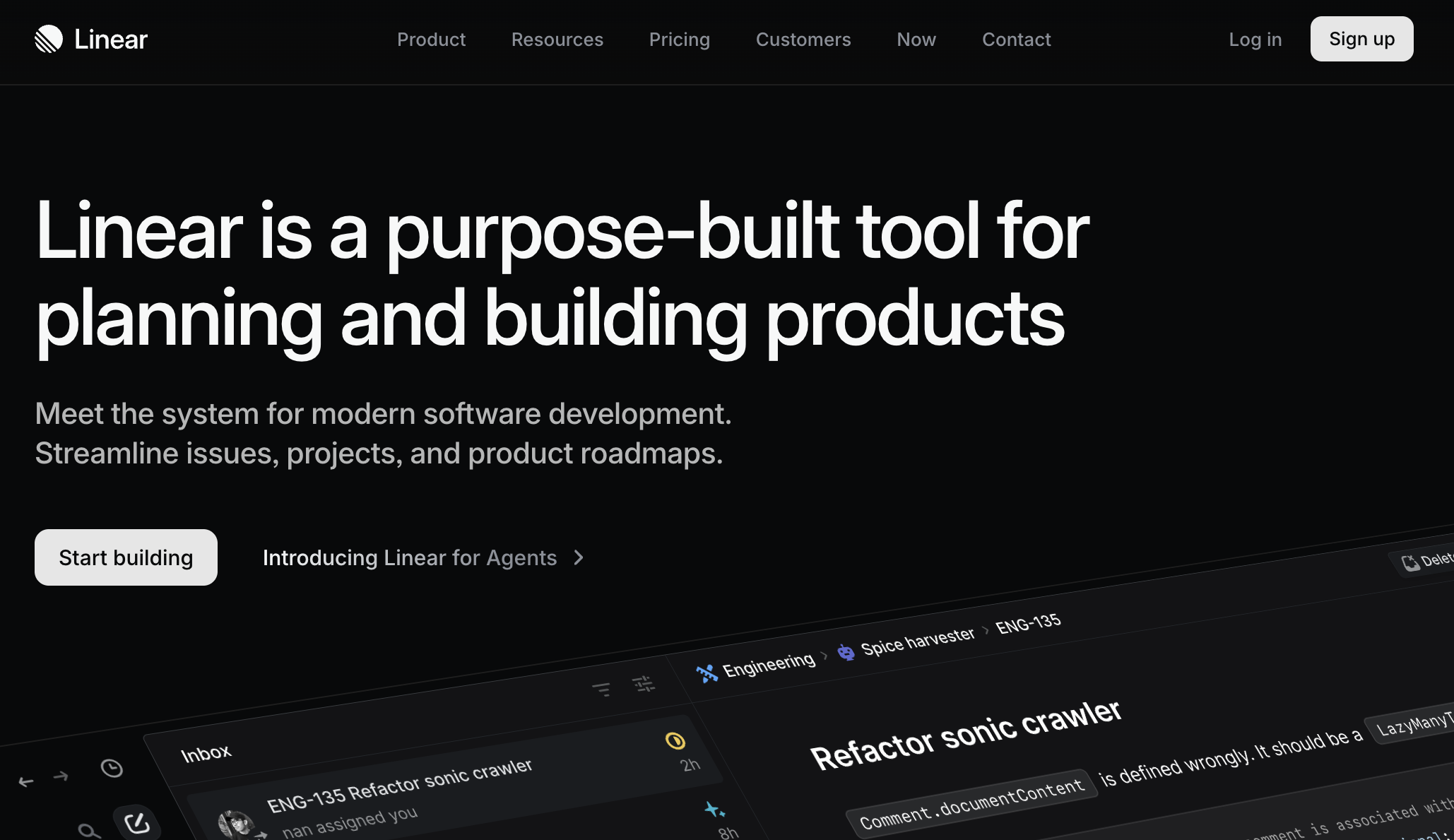
Task: Click the Engineering team icon in the breadcrumb
Action: coord(707,673)
